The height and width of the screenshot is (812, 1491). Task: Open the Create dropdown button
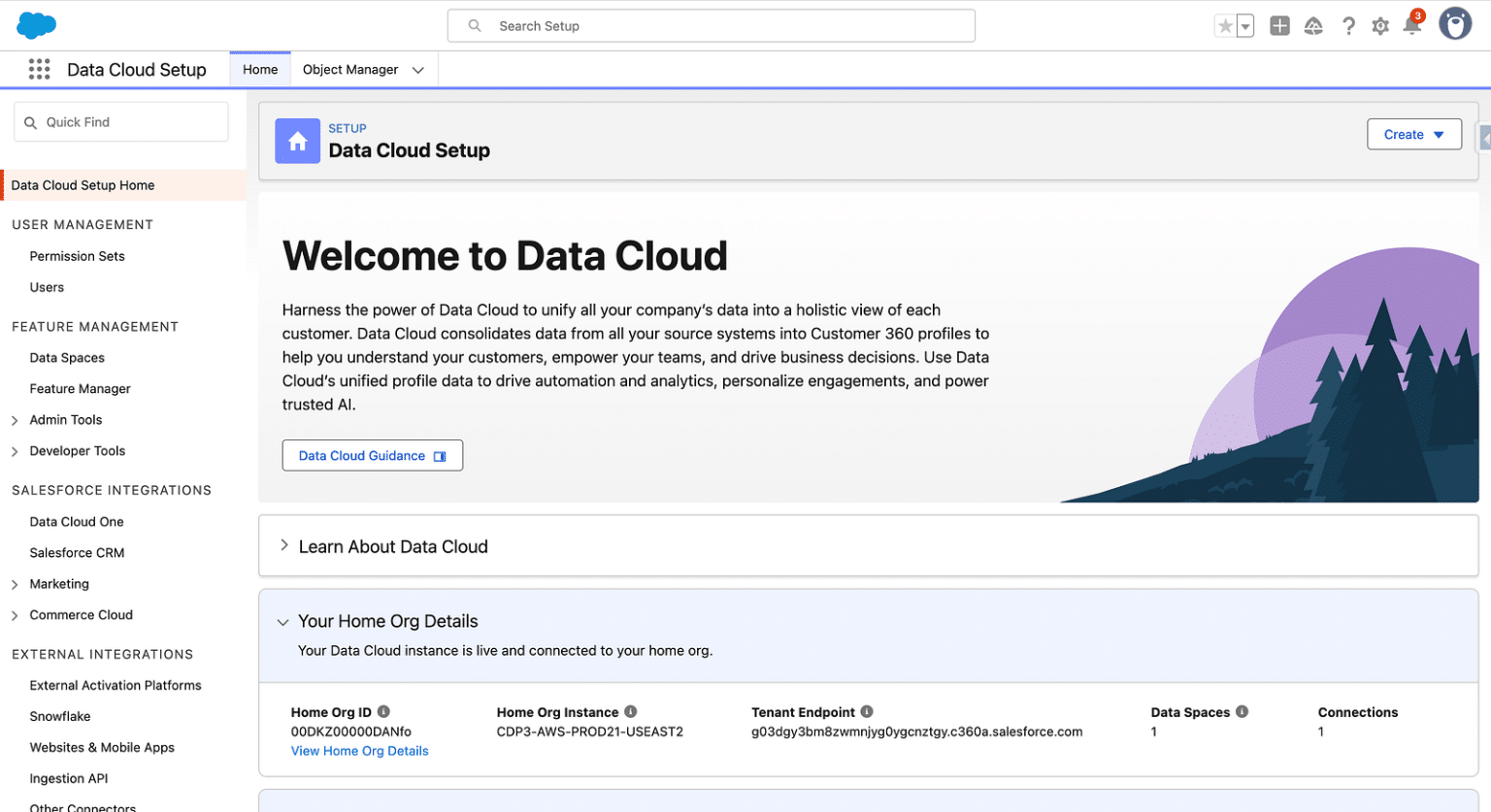coord(1414,134)
